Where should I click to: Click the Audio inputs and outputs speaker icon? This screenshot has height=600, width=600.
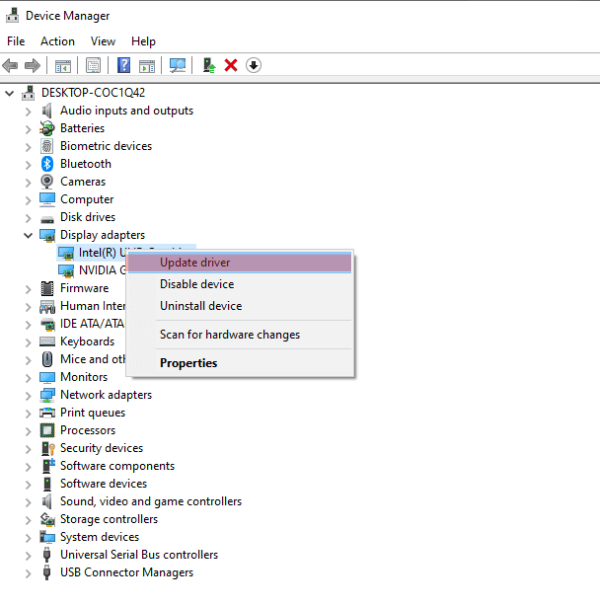[x=47, y=111]
